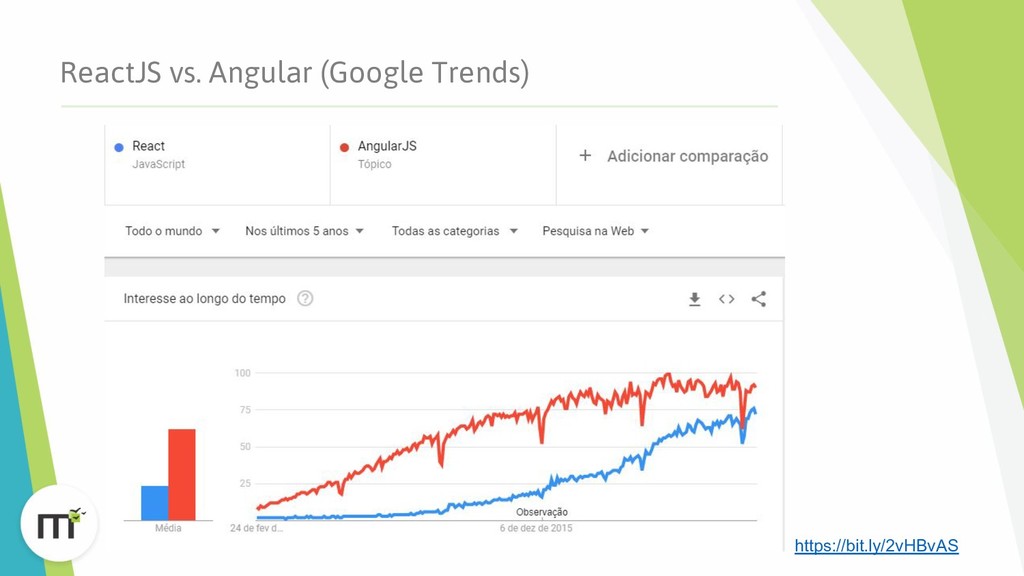Expand the Todo o mundo region dropdown
This screenshot has height=576, width=1024.
click(x=172, y=231)
